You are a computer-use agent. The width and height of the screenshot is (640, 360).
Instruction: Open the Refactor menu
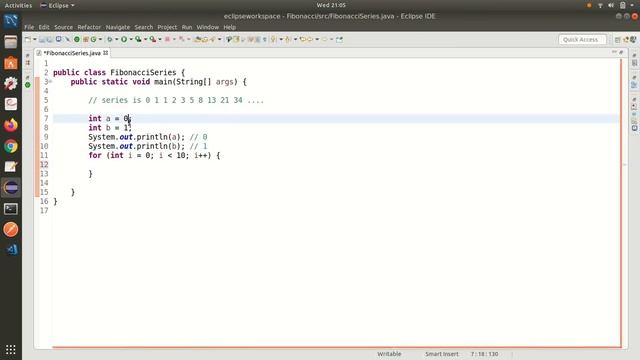coord(89,27)
